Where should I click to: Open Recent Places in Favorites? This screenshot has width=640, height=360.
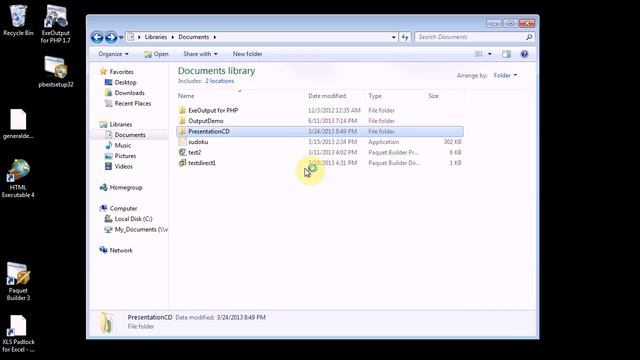tap(132, 104)
